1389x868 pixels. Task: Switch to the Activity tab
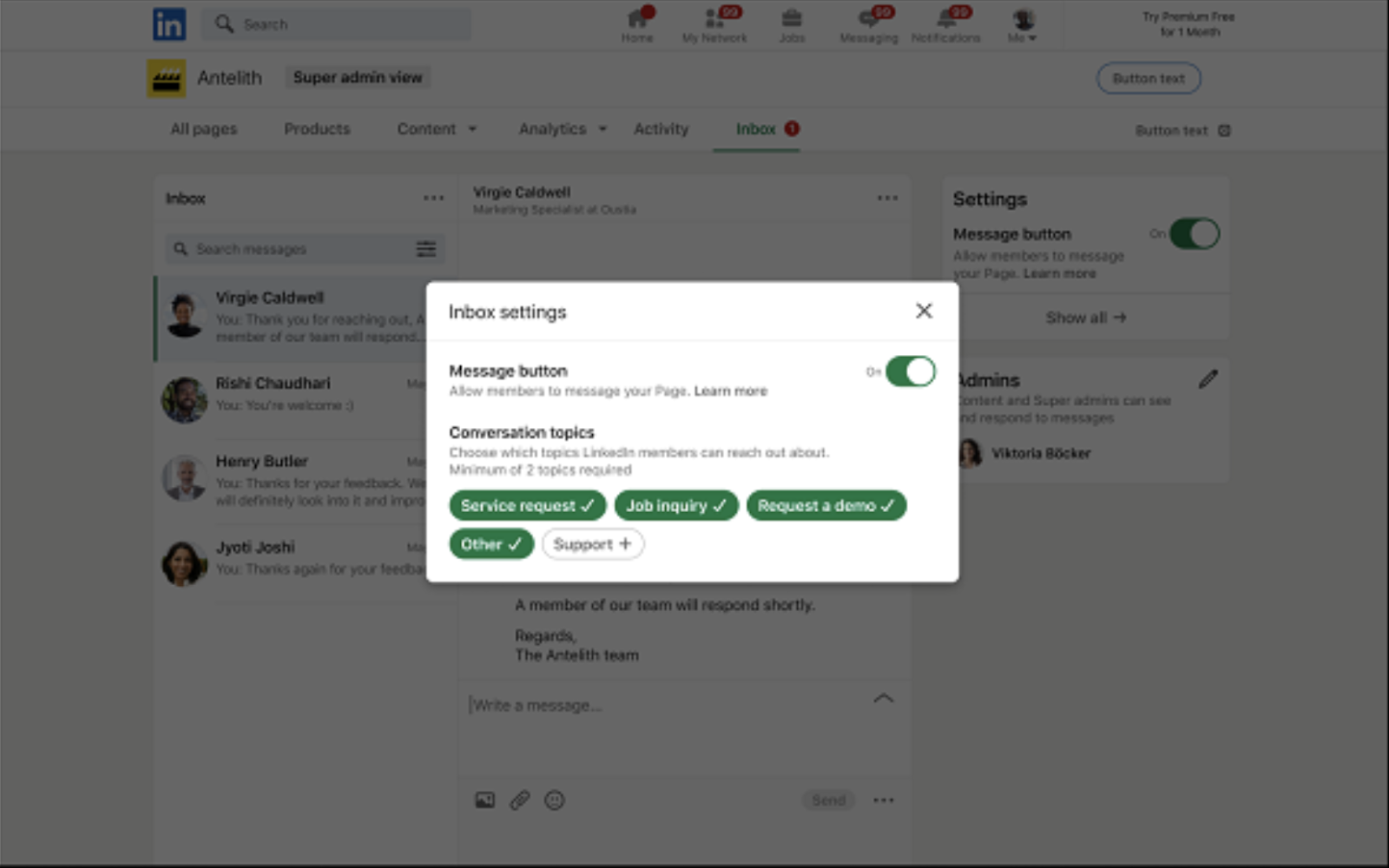661,129
